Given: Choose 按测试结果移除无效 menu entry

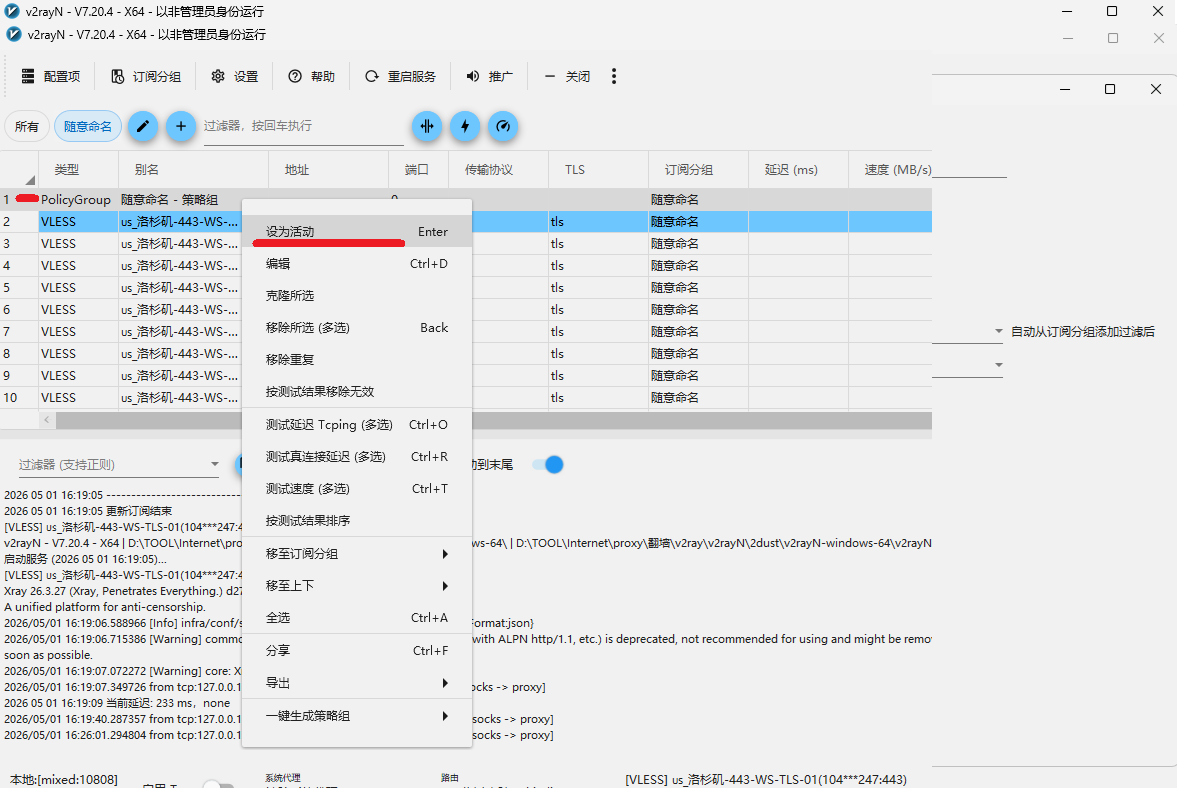Looking at the screenshot, I should [x=357, y=392].
